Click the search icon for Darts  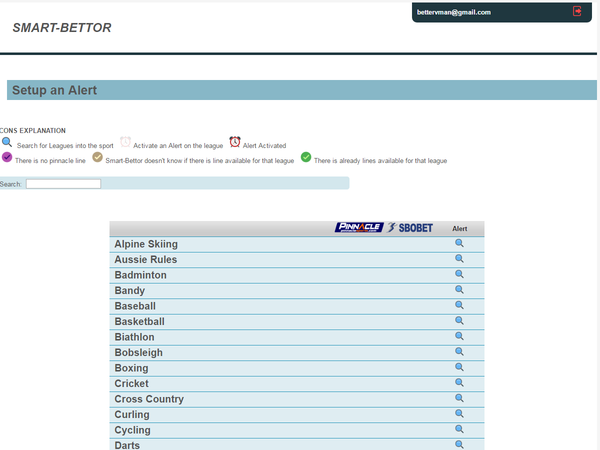(460, 444)
